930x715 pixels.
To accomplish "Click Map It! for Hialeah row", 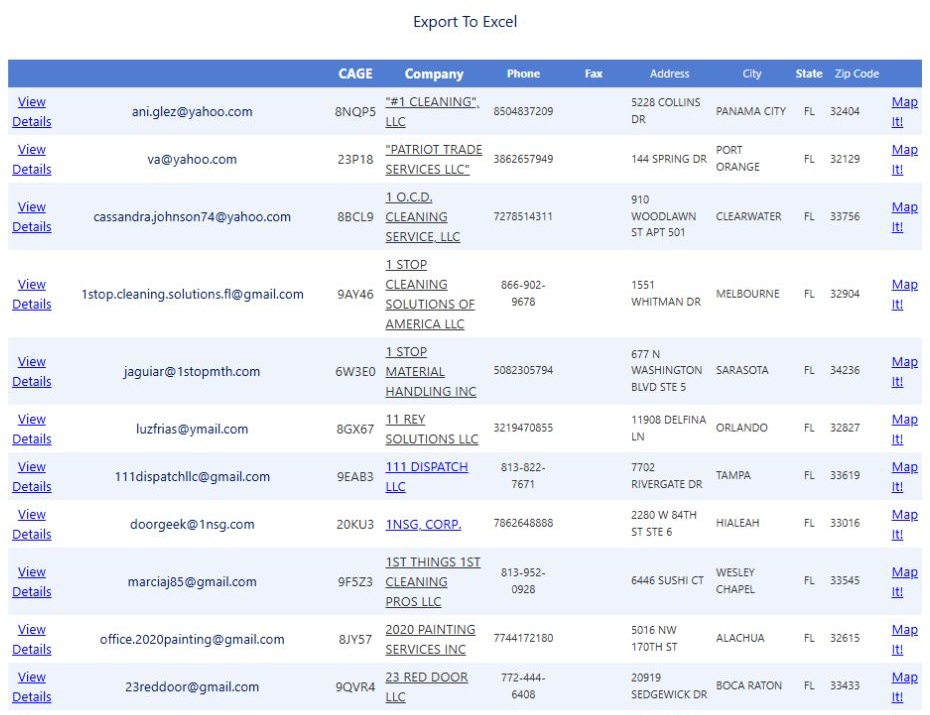I will tap(904, 525).
